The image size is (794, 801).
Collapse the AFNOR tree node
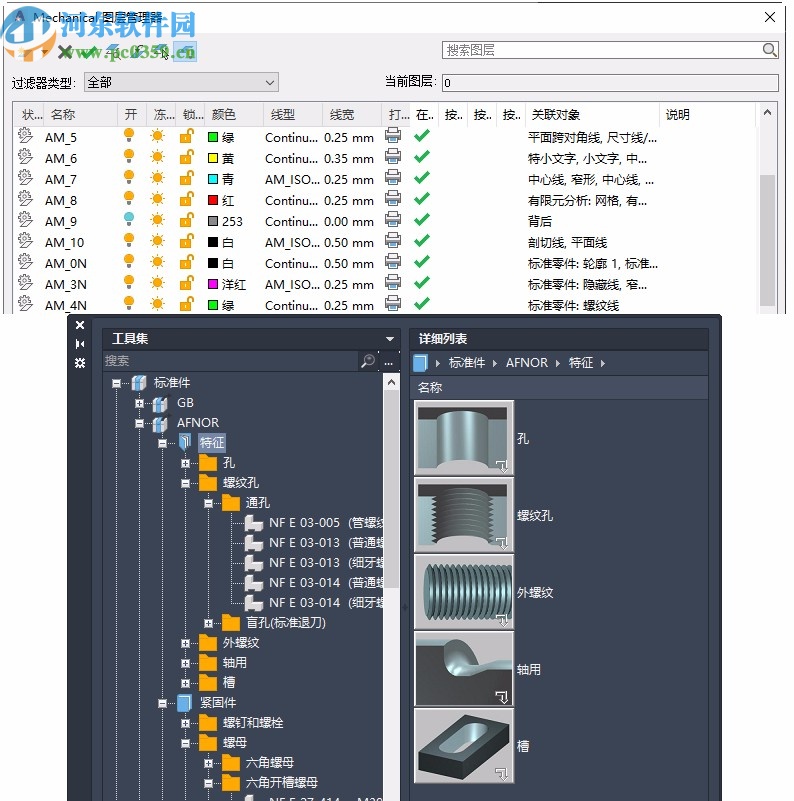pyautogui.click(x=139, y=423)
